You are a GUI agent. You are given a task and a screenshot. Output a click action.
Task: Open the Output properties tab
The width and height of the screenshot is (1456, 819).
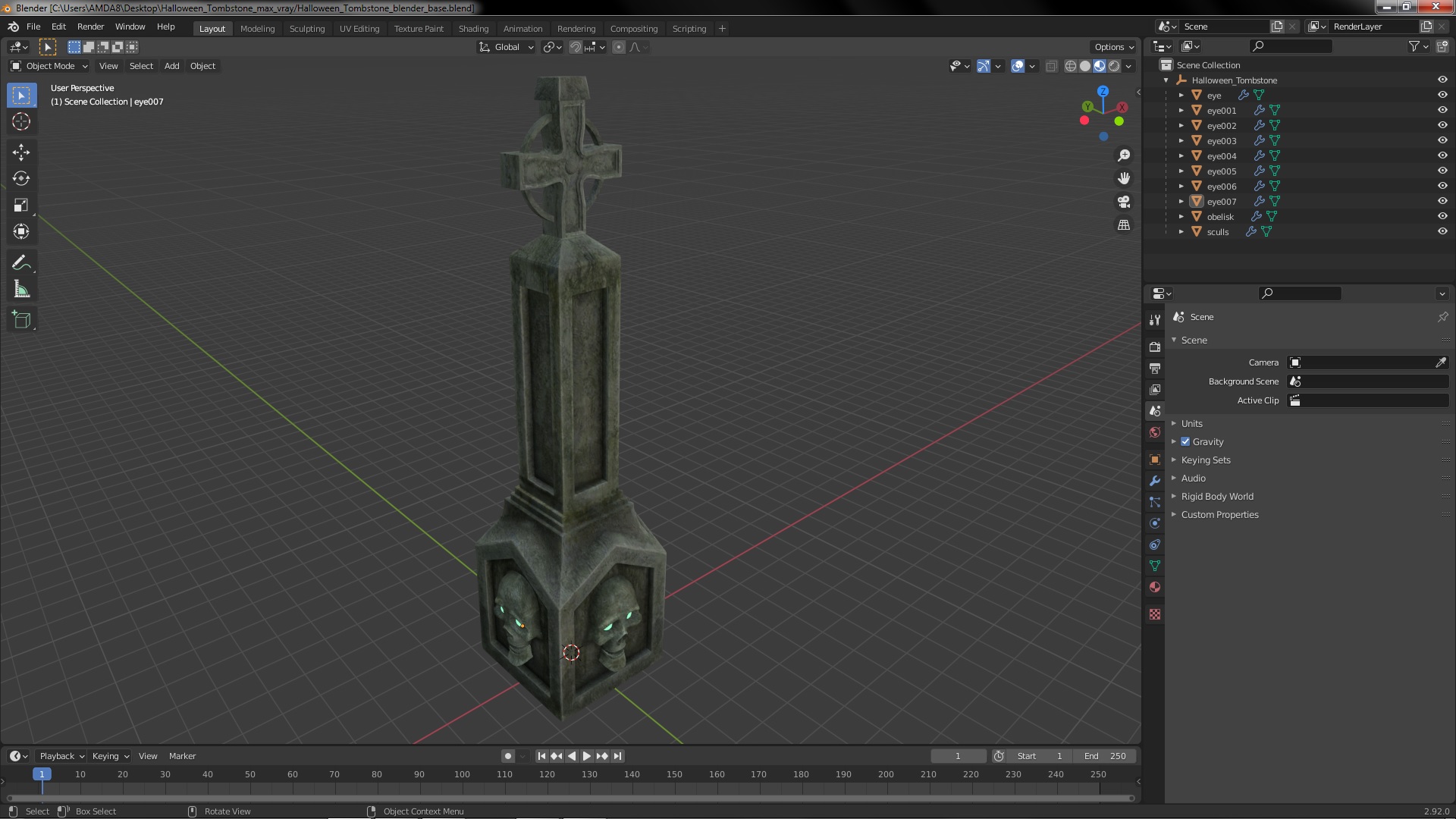click(1155, 368)
